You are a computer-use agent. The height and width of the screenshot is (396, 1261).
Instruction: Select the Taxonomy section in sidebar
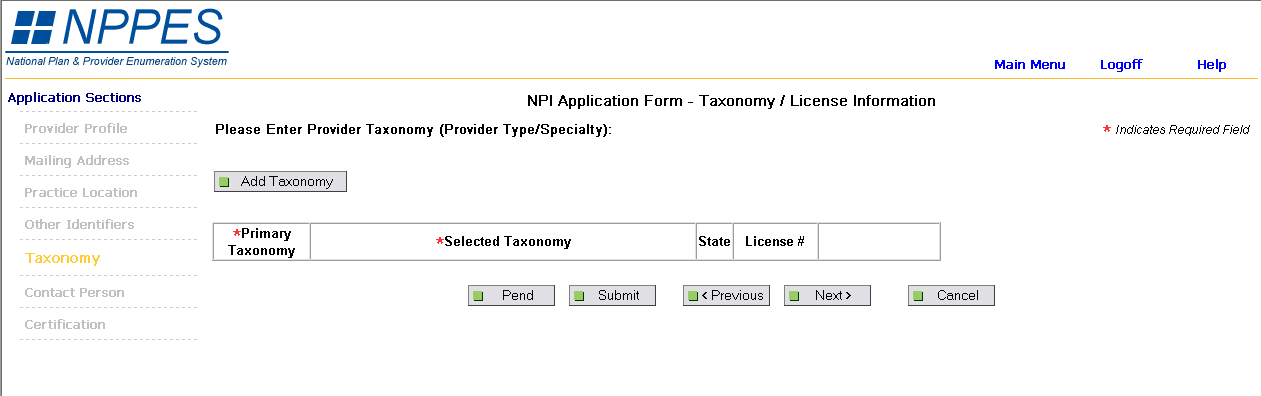coord(63,258)
